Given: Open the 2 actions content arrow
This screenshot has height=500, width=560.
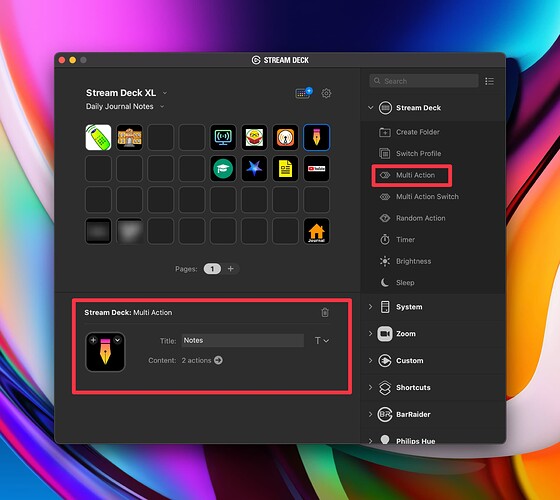Looking at the screenshot, I should 218,360.
